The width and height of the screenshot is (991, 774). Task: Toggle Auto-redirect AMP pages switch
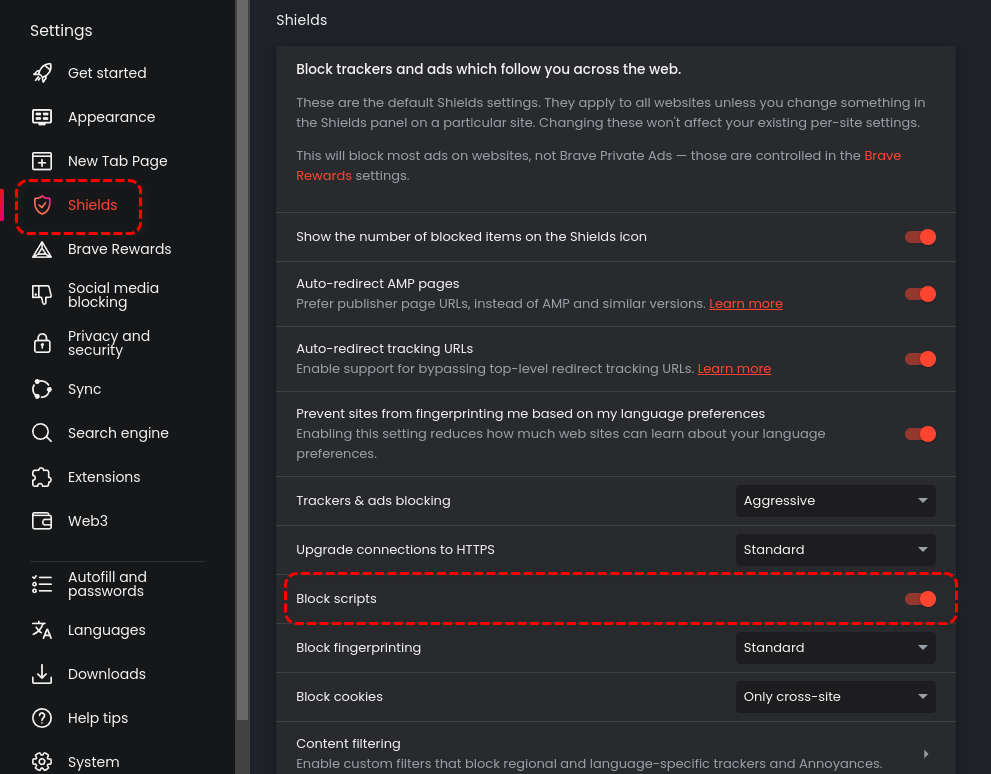tap(920, 294)
